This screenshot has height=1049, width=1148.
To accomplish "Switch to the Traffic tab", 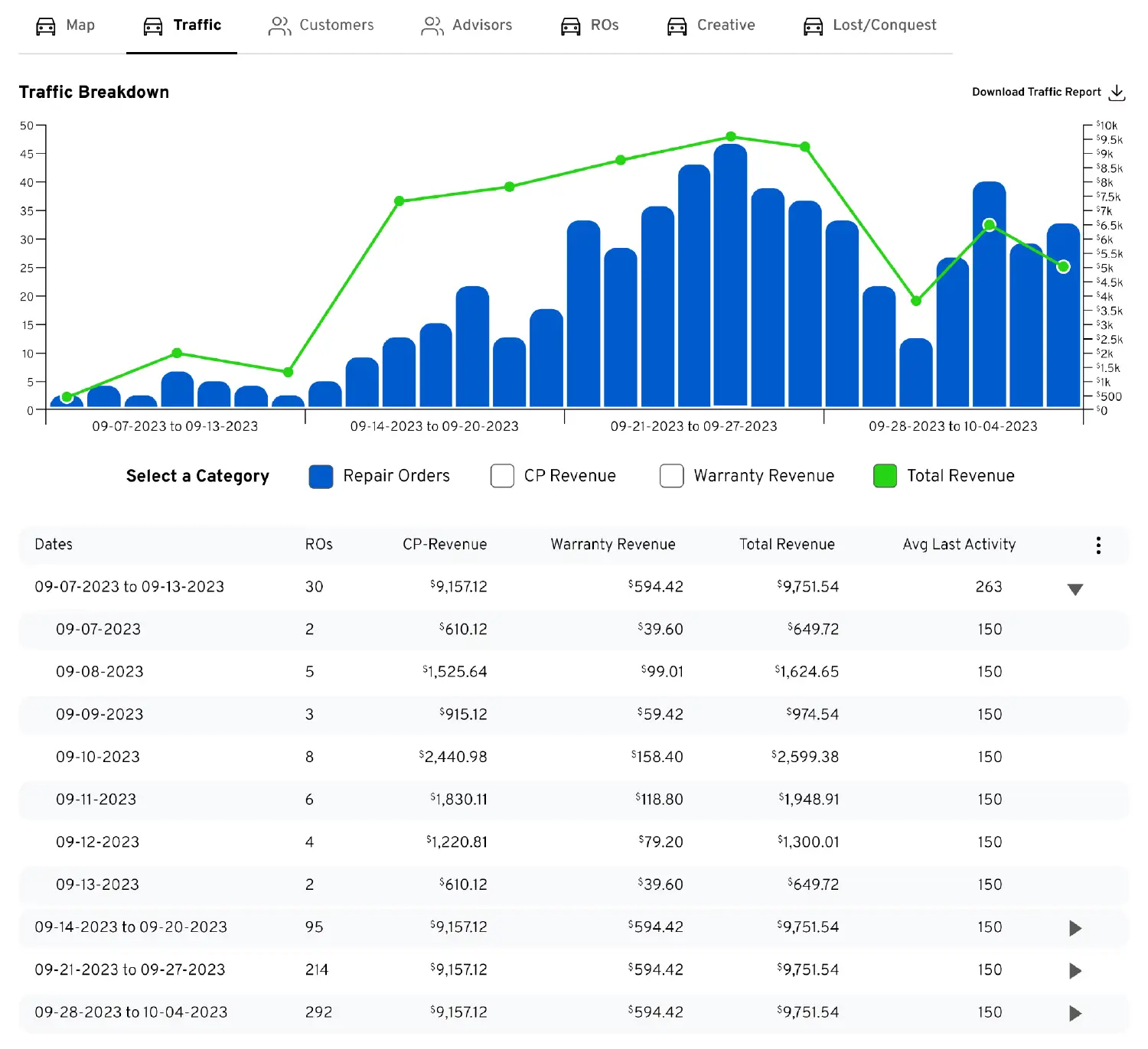I will pyautogui.click(x=182, y=26).
